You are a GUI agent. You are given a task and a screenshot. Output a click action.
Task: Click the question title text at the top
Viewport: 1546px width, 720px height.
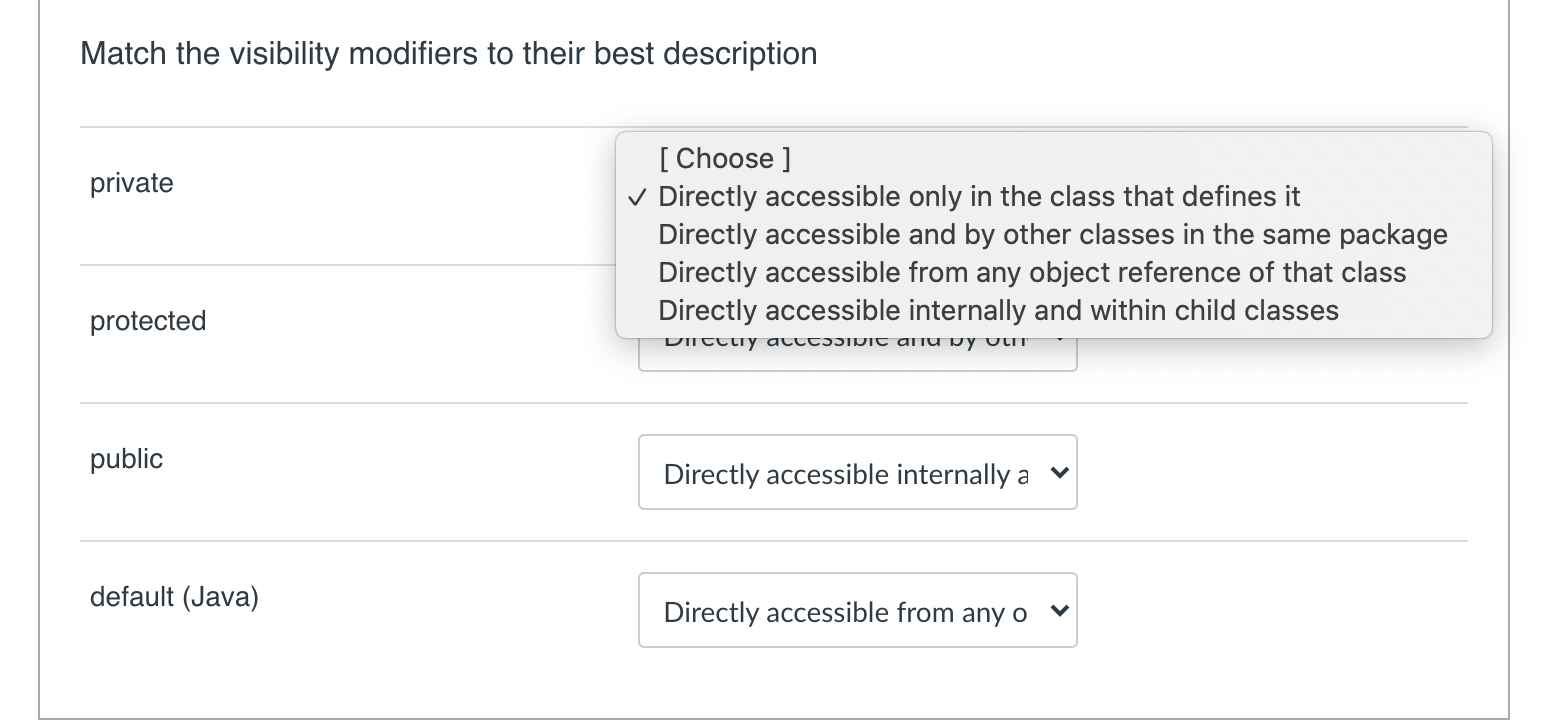(x=448, y=53)
